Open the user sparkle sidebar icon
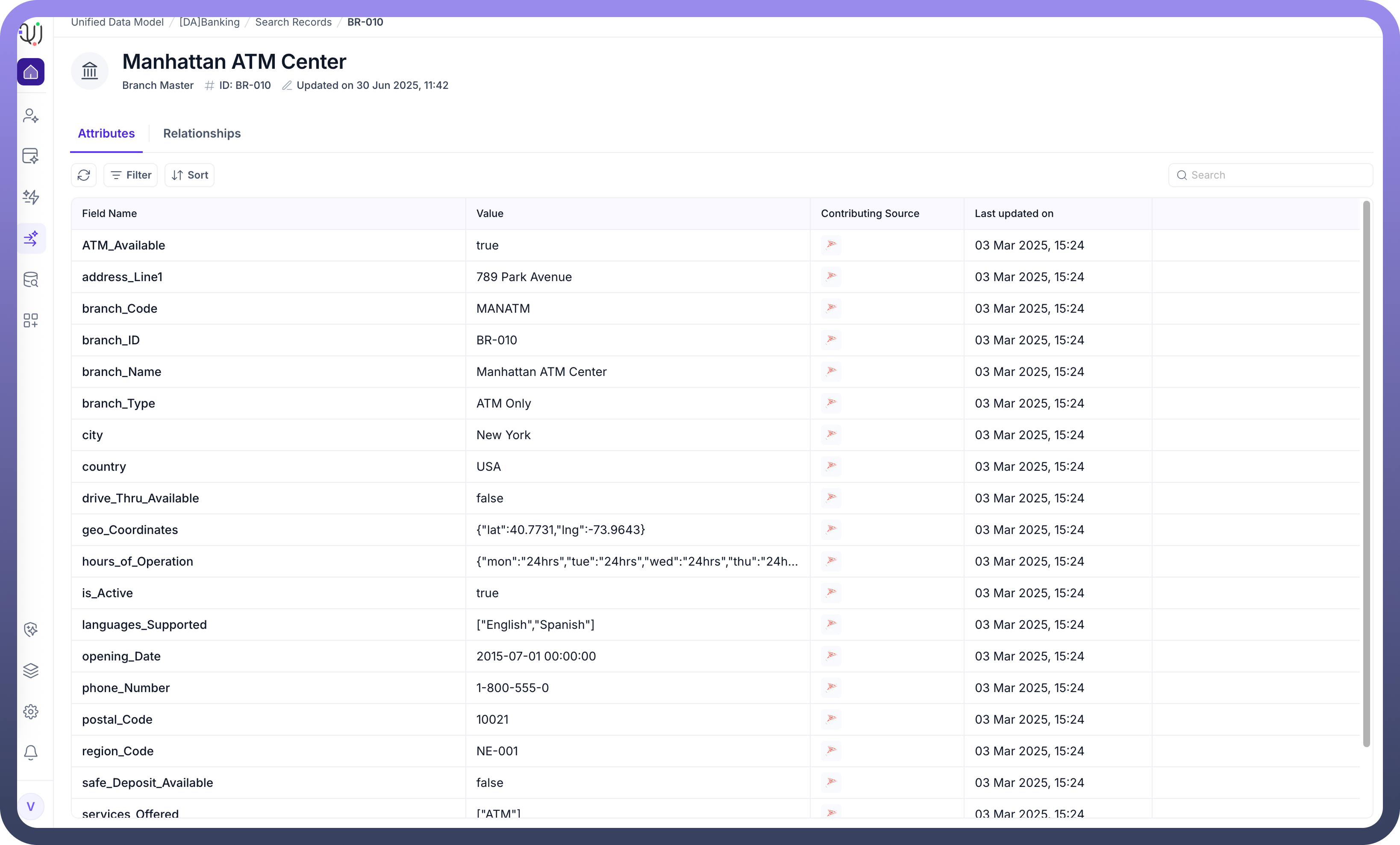This screenshot has height=845, width=1400. 31,116
